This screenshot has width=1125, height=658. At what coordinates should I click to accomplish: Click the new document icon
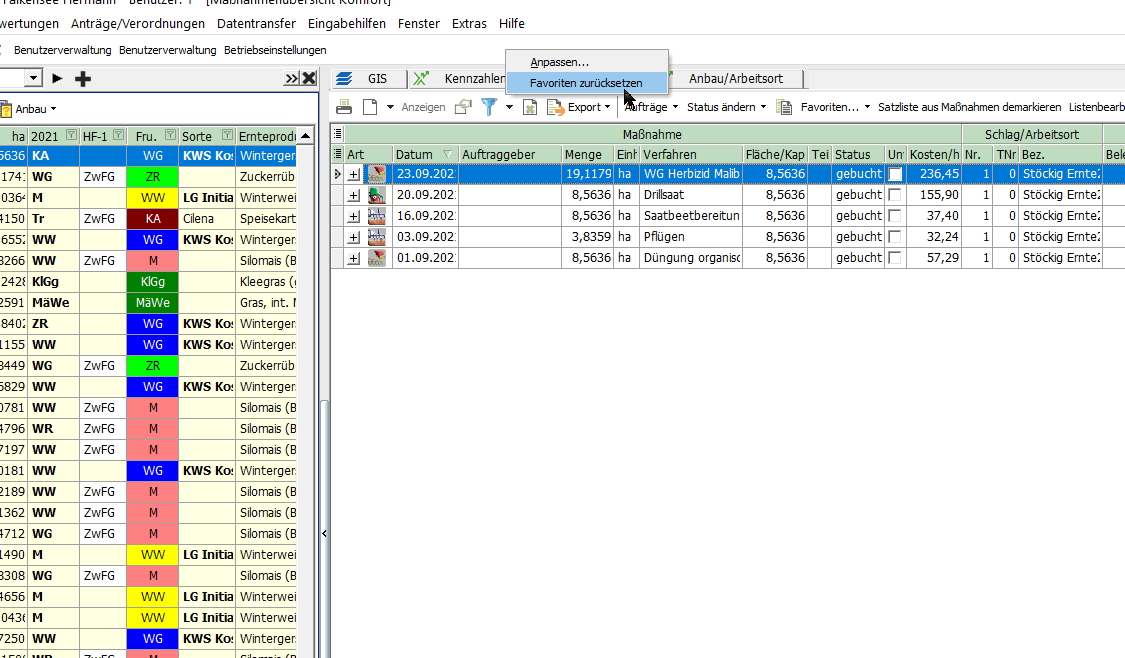(370, 107)
